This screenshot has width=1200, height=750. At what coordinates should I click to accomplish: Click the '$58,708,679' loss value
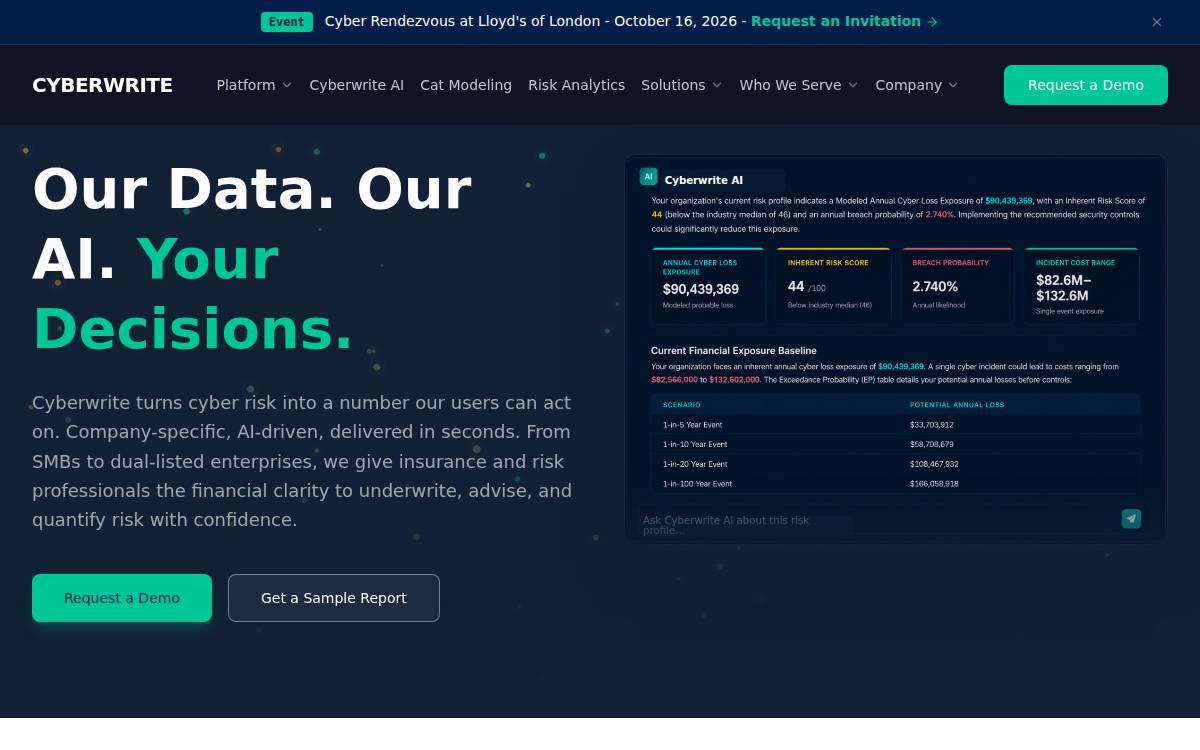(x=932, y=444)
